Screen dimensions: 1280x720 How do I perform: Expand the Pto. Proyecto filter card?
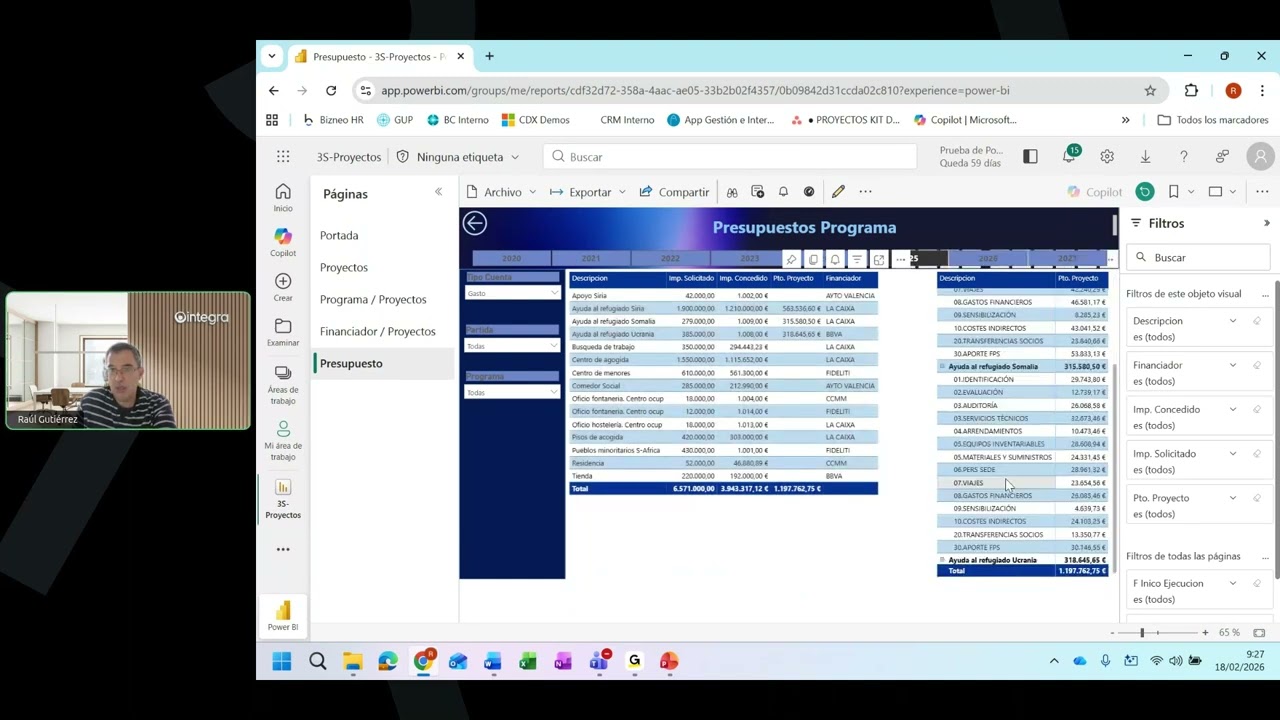pyautogui.click(x=1232, y=497)
